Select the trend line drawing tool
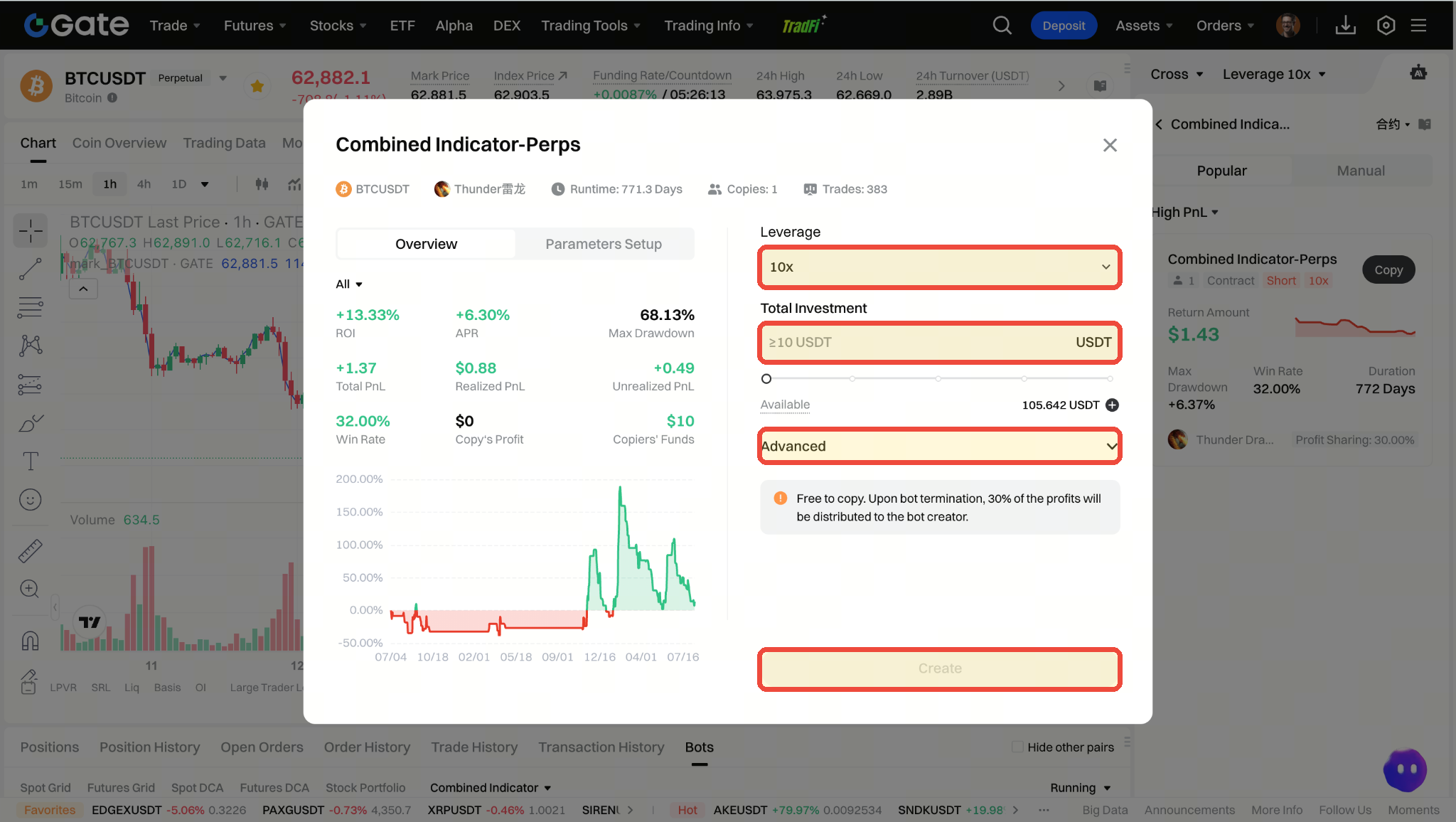 tap(30, 269)
